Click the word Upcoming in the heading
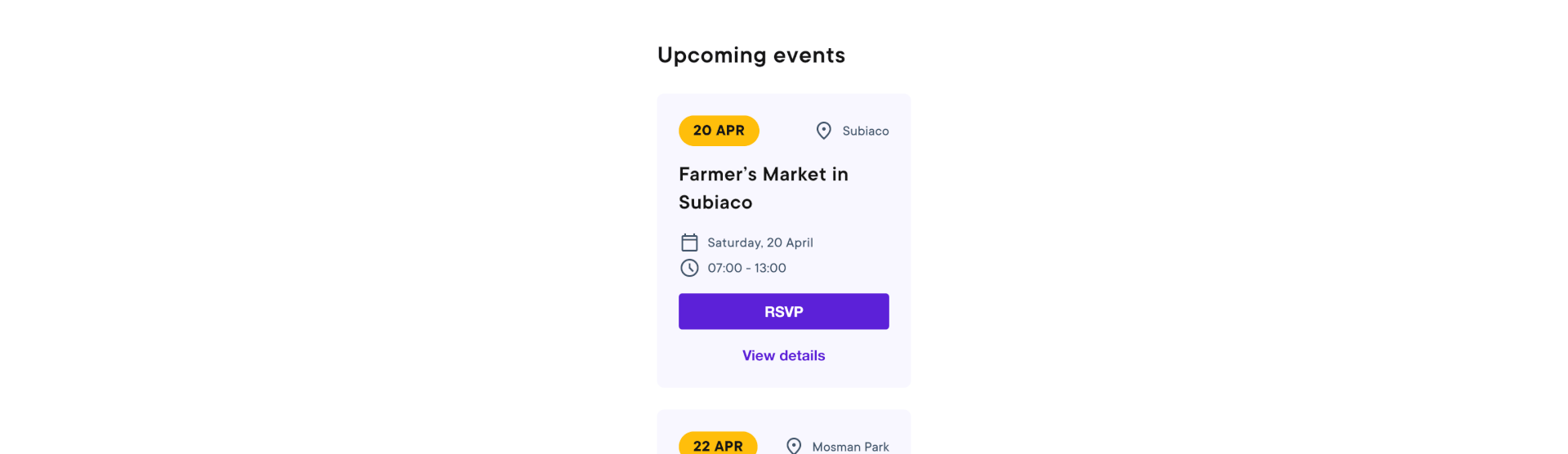The image size is (1568, 454). [712, 55]
